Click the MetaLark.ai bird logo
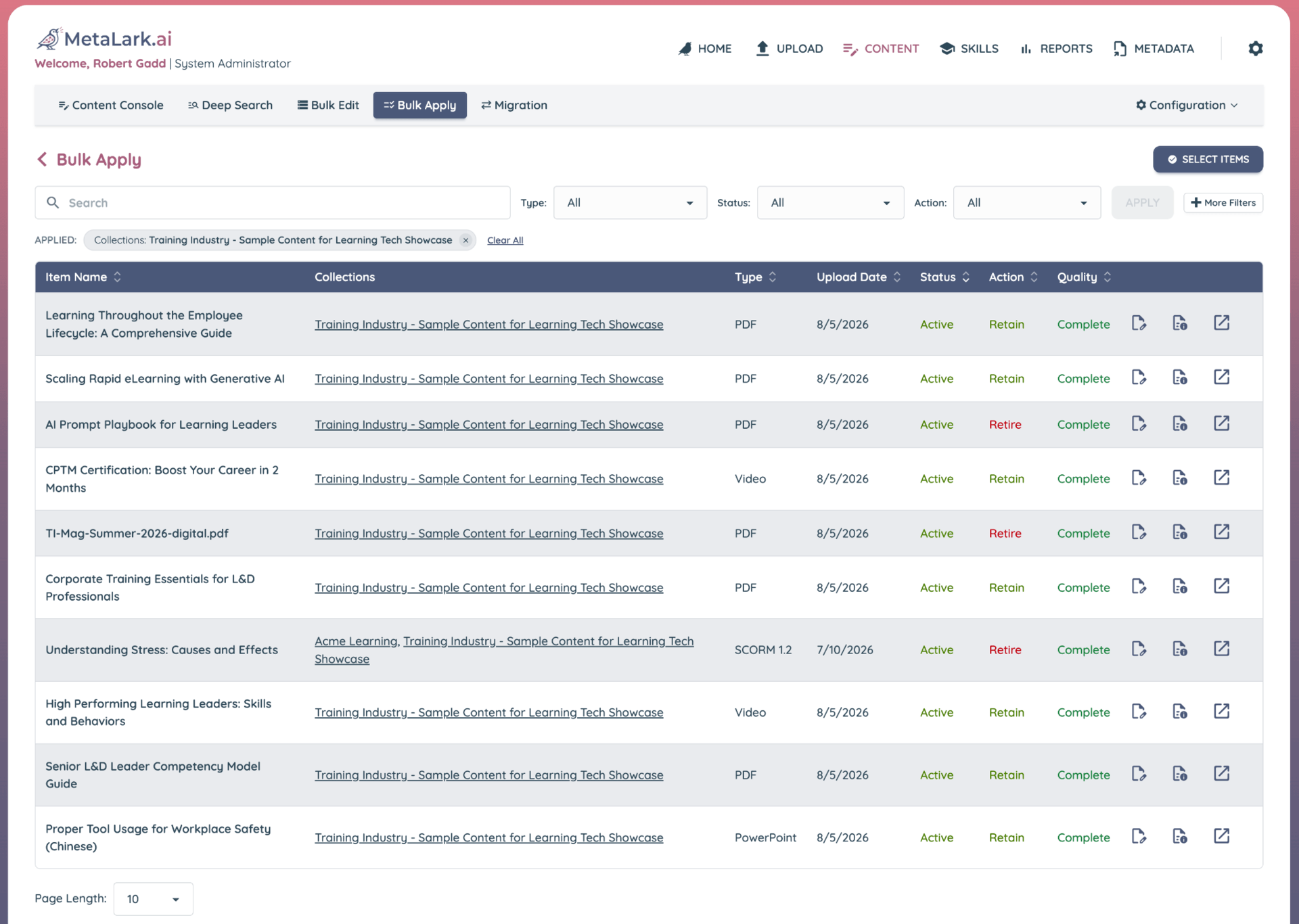 [49, 39]
